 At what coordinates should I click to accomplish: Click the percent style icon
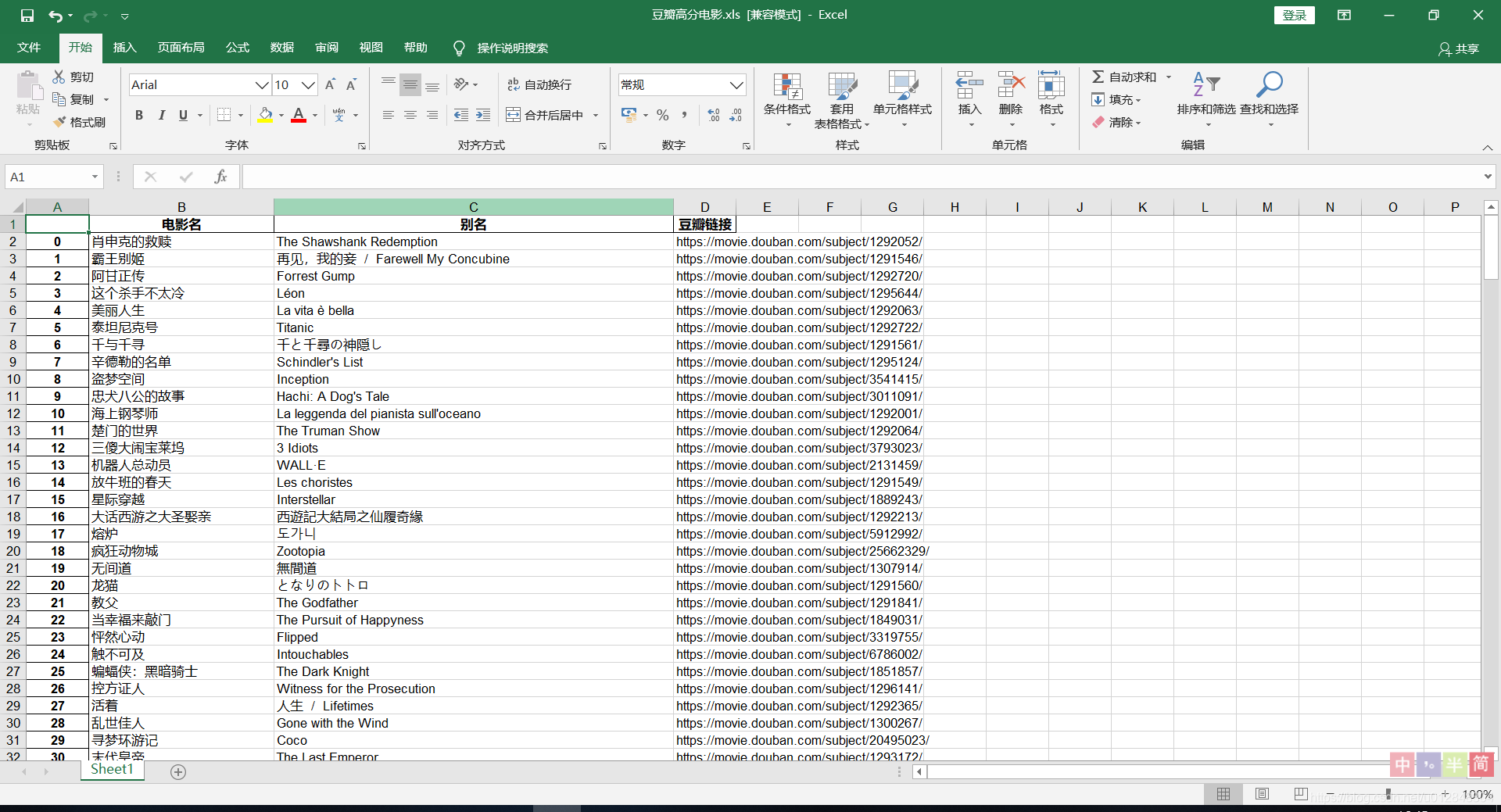(662, 115)
